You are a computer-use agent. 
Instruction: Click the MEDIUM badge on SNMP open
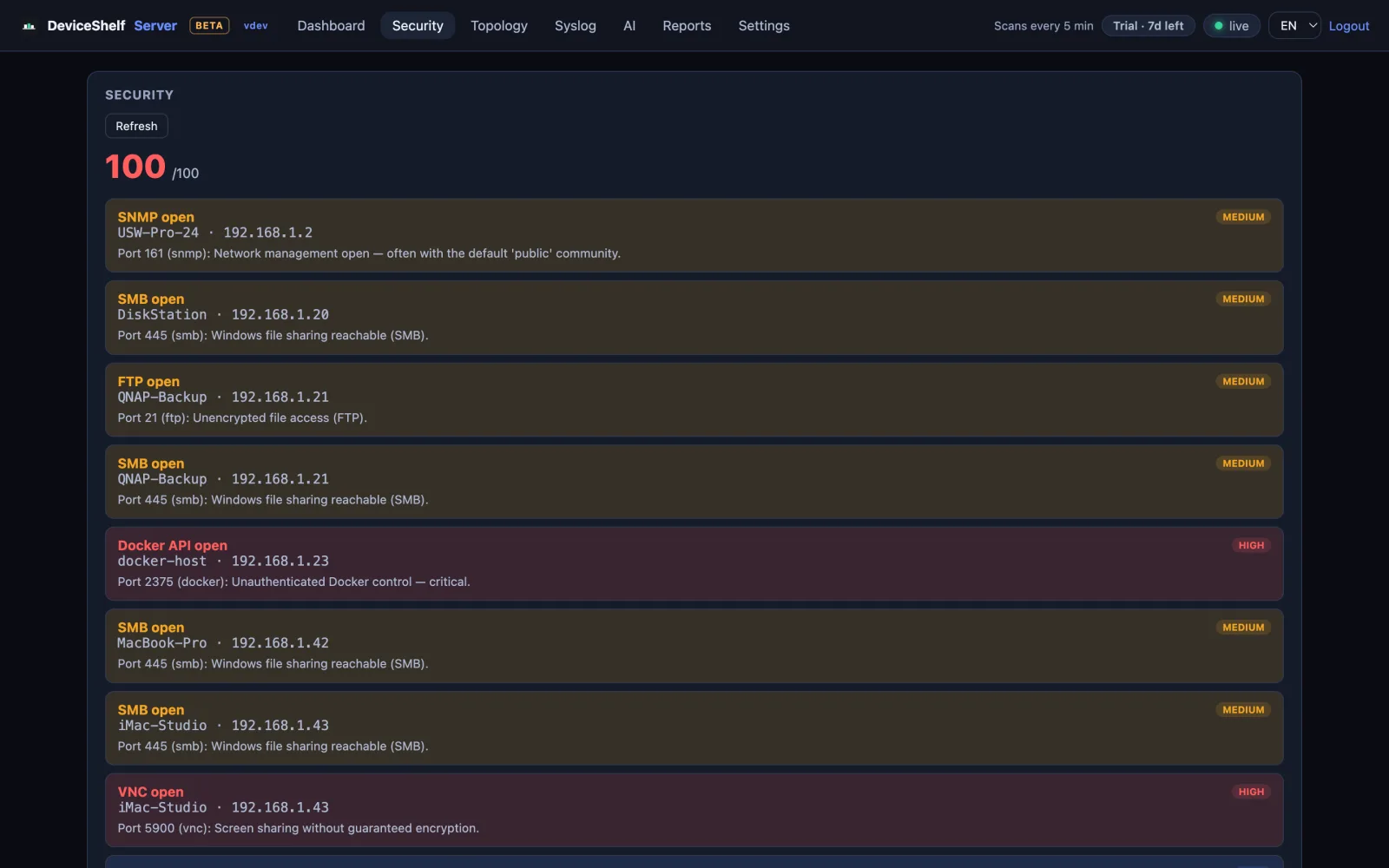point(1243,217)
